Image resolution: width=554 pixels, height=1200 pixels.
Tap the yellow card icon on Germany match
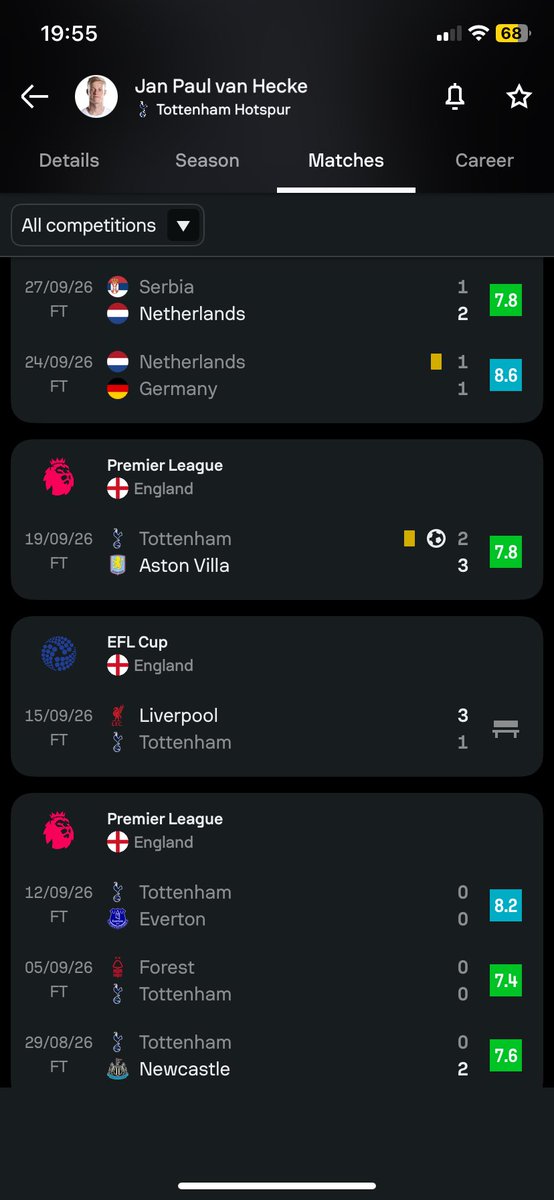(436, 362)
